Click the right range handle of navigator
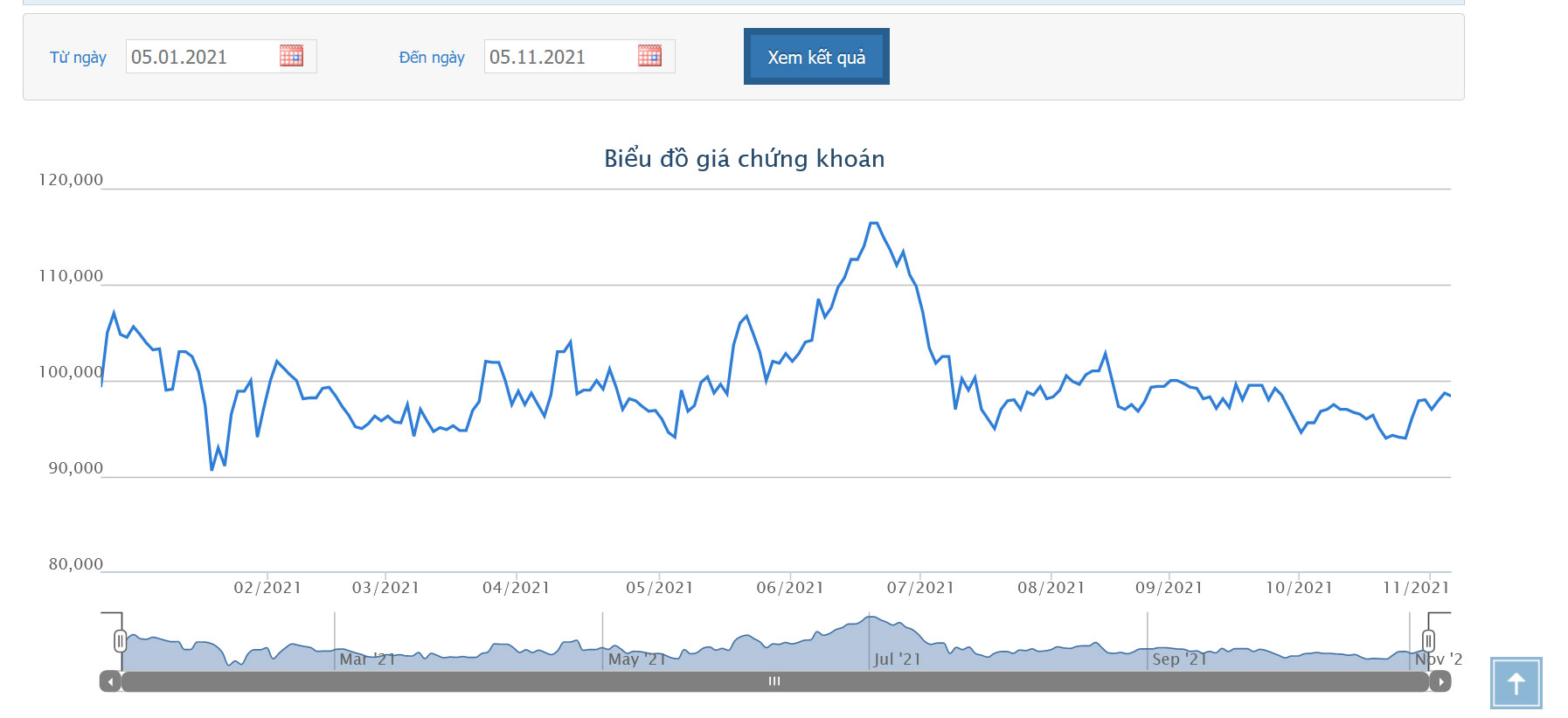Viewport: 1568px width, 718px height. pyautogui.click(x=1428, y=641)
